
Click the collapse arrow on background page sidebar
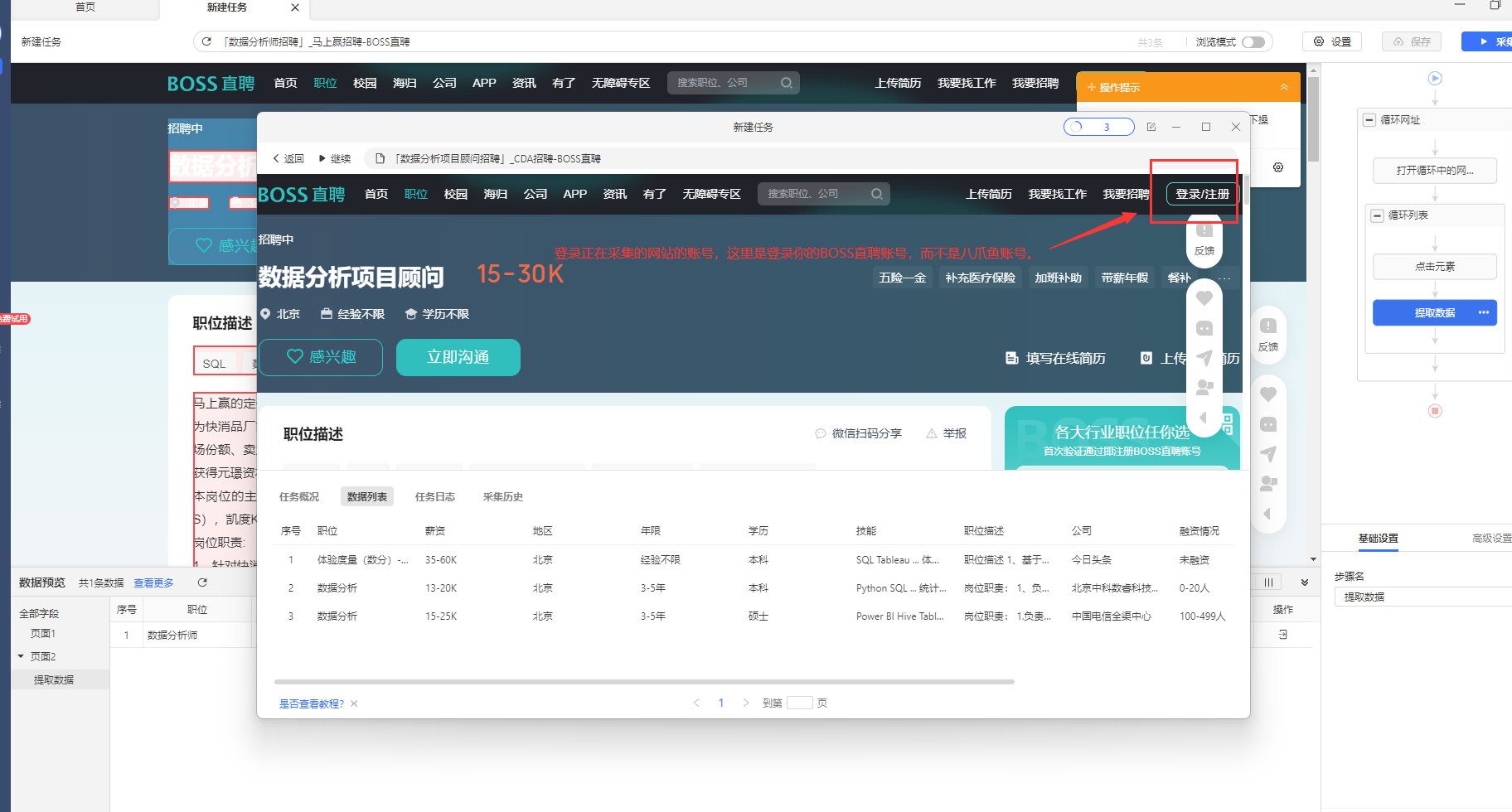tap(1267, 514)
